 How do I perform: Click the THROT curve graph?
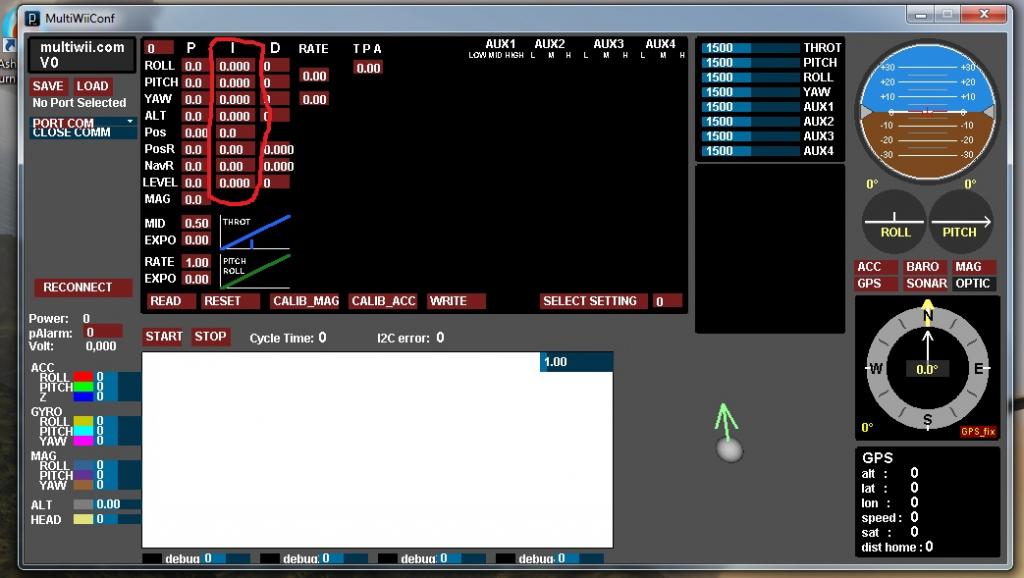click(255, 232)
